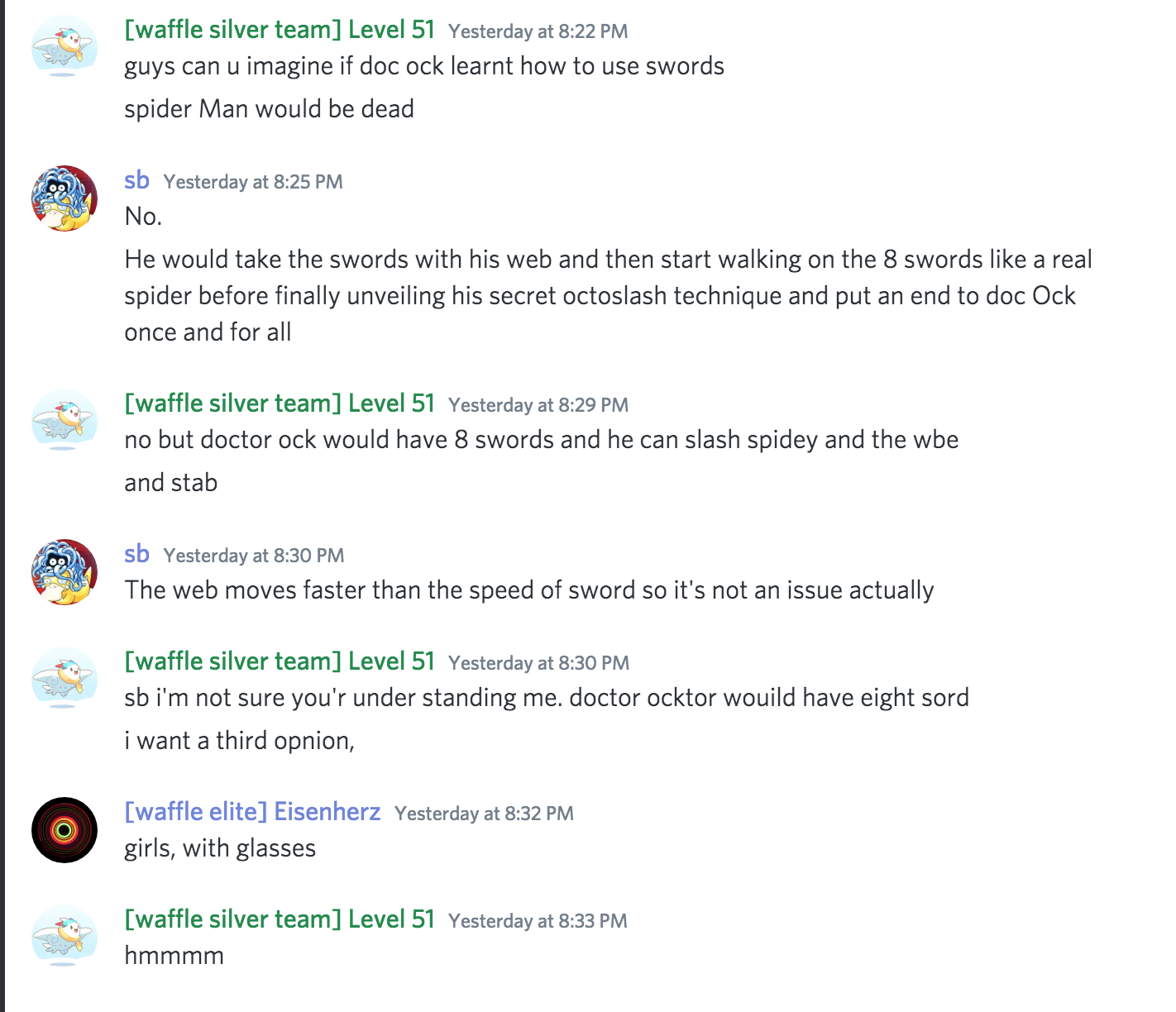
Task: Click the 'hmmmm' message text
Action: point(174,956)
